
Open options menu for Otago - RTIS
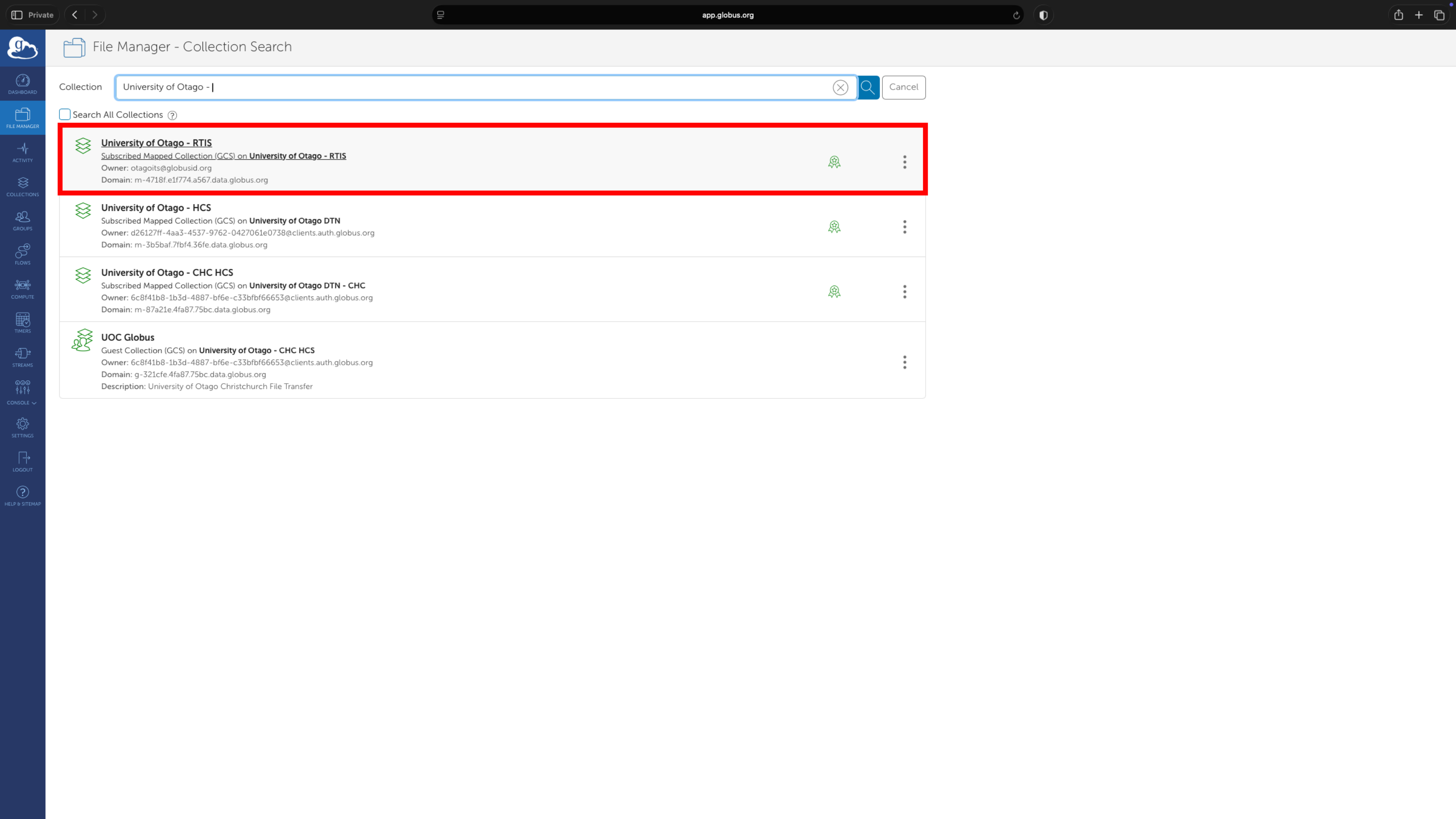coord(904,162)
